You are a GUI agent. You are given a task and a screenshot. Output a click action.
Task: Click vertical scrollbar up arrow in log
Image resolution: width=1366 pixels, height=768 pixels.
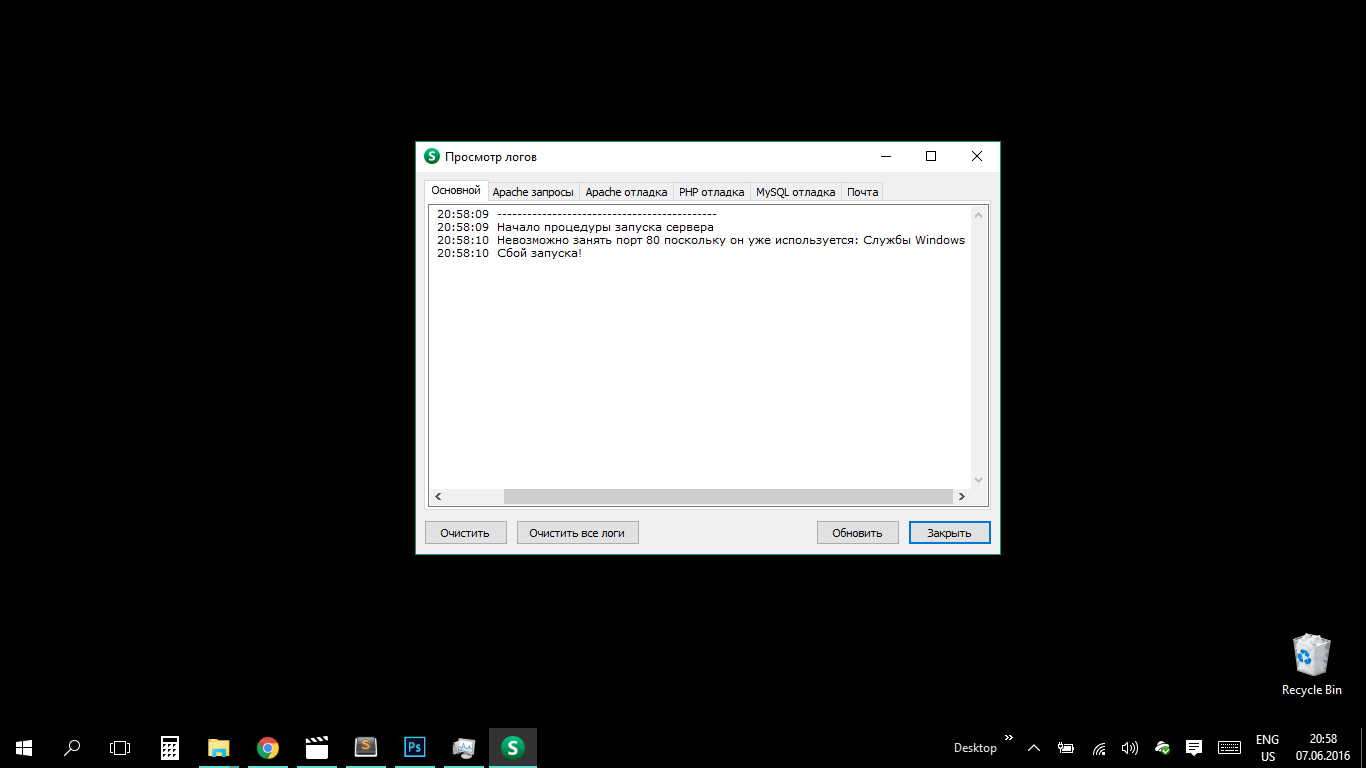click(x=979, y=214)
